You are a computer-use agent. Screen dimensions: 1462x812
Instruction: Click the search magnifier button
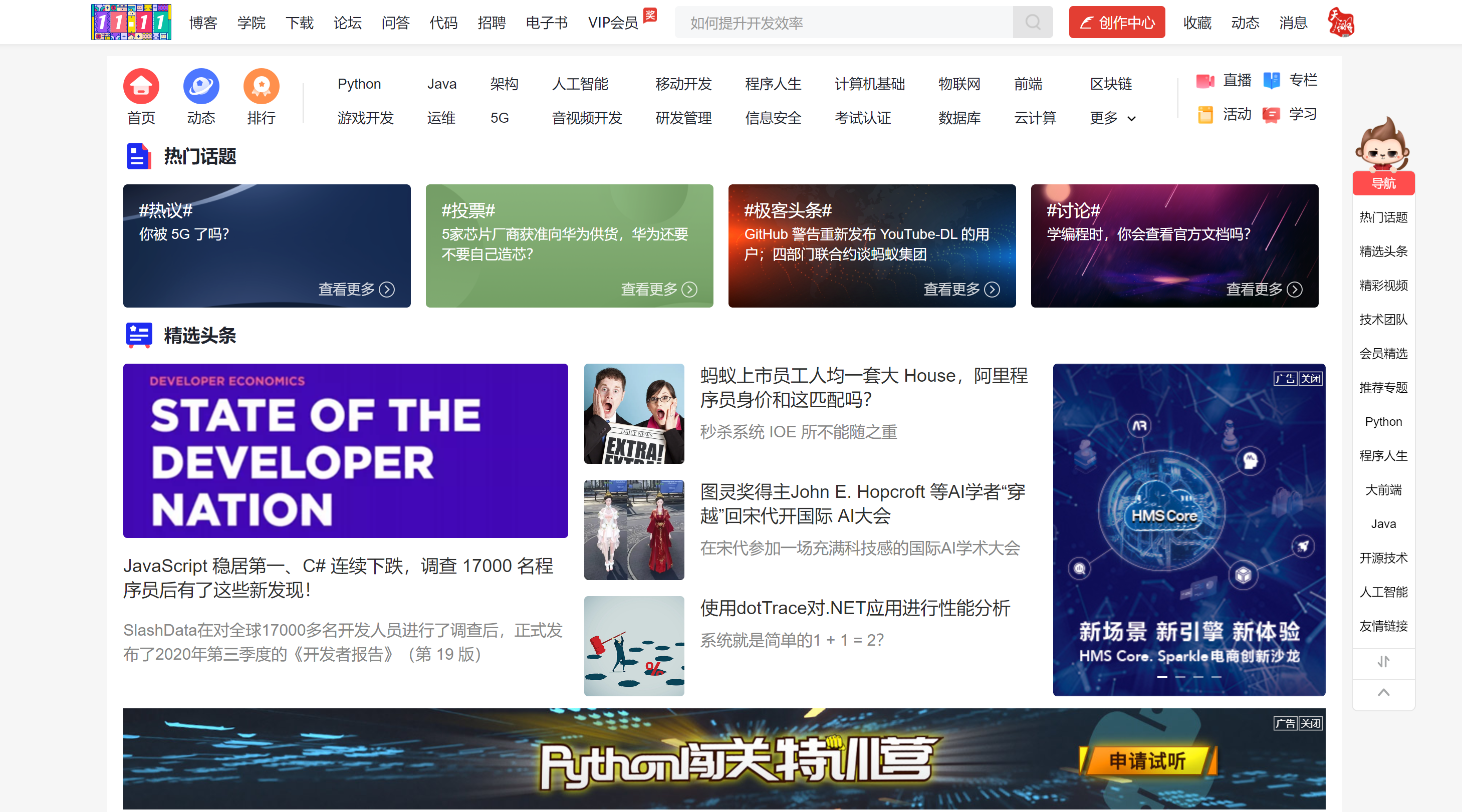point(1032,23)
